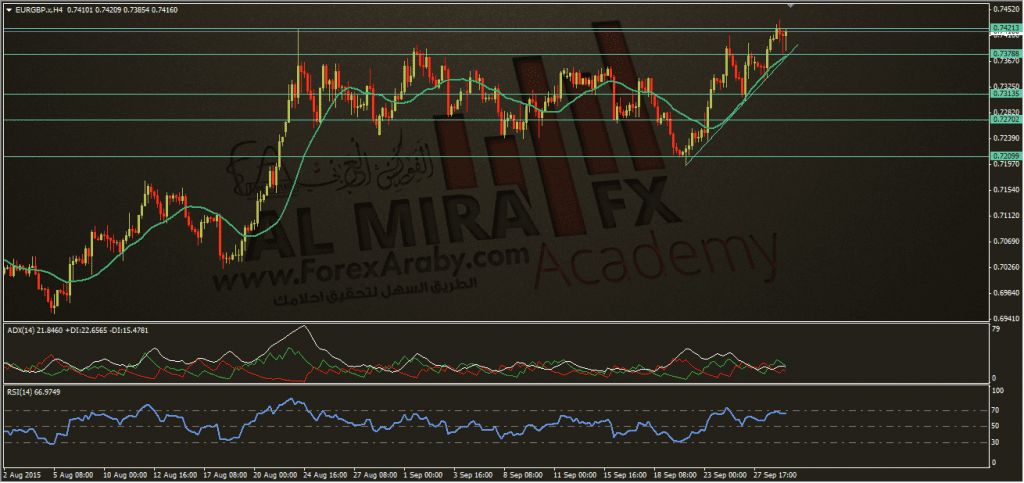
Task: Click the RSI scale value 70
Action: coord(997,411)
